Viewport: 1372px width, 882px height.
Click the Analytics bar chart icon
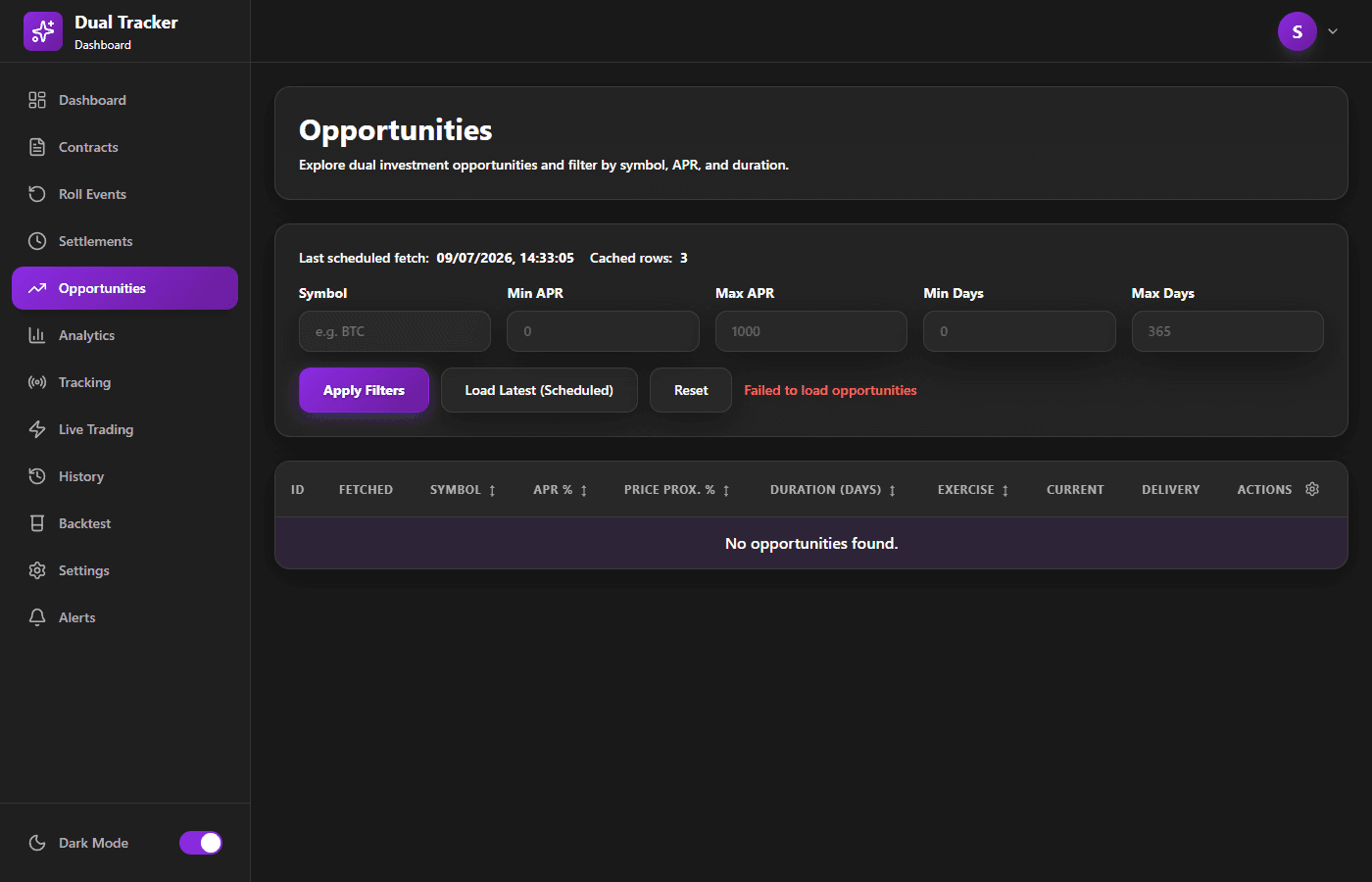pos(37,335)
